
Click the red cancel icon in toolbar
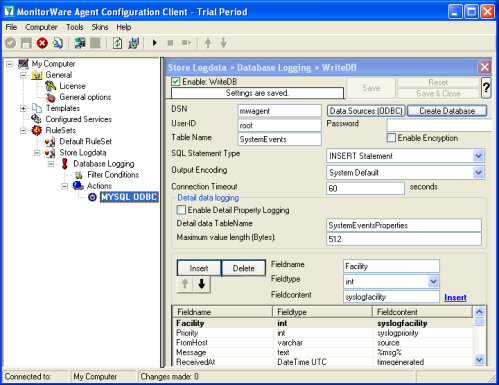(42, 43)
